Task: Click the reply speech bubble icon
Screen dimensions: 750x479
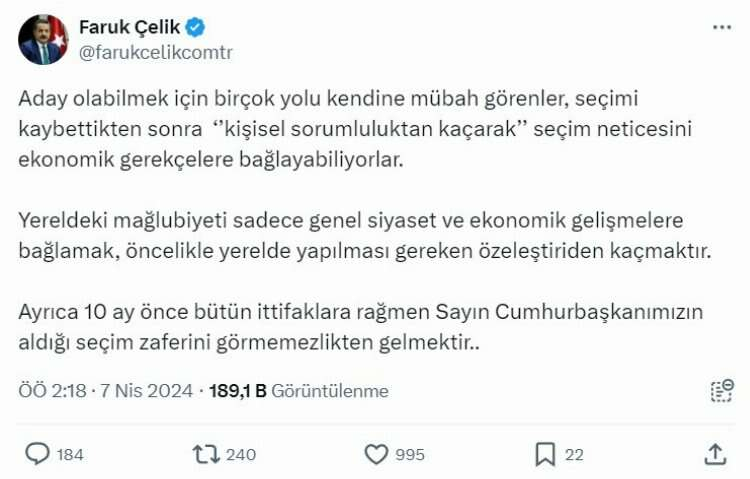Action: 37,454
